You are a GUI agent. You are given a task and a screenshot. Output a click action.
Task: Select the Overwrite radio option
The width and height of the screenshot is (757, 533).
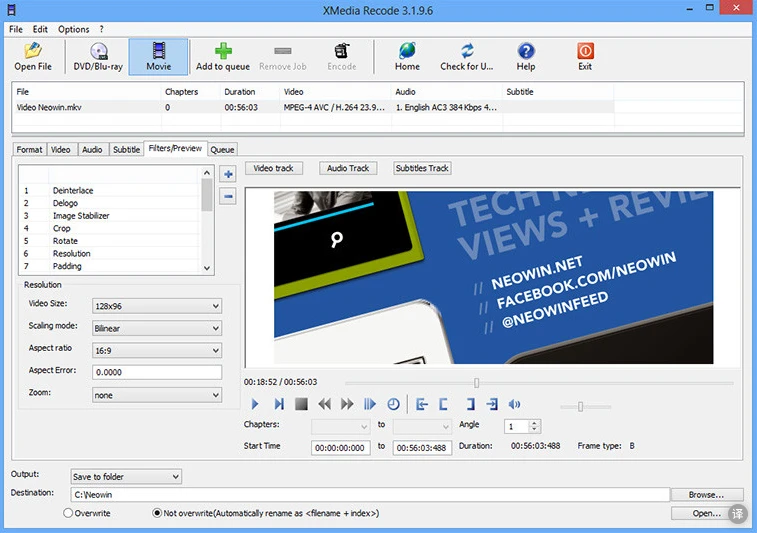[x=68, y=513]
